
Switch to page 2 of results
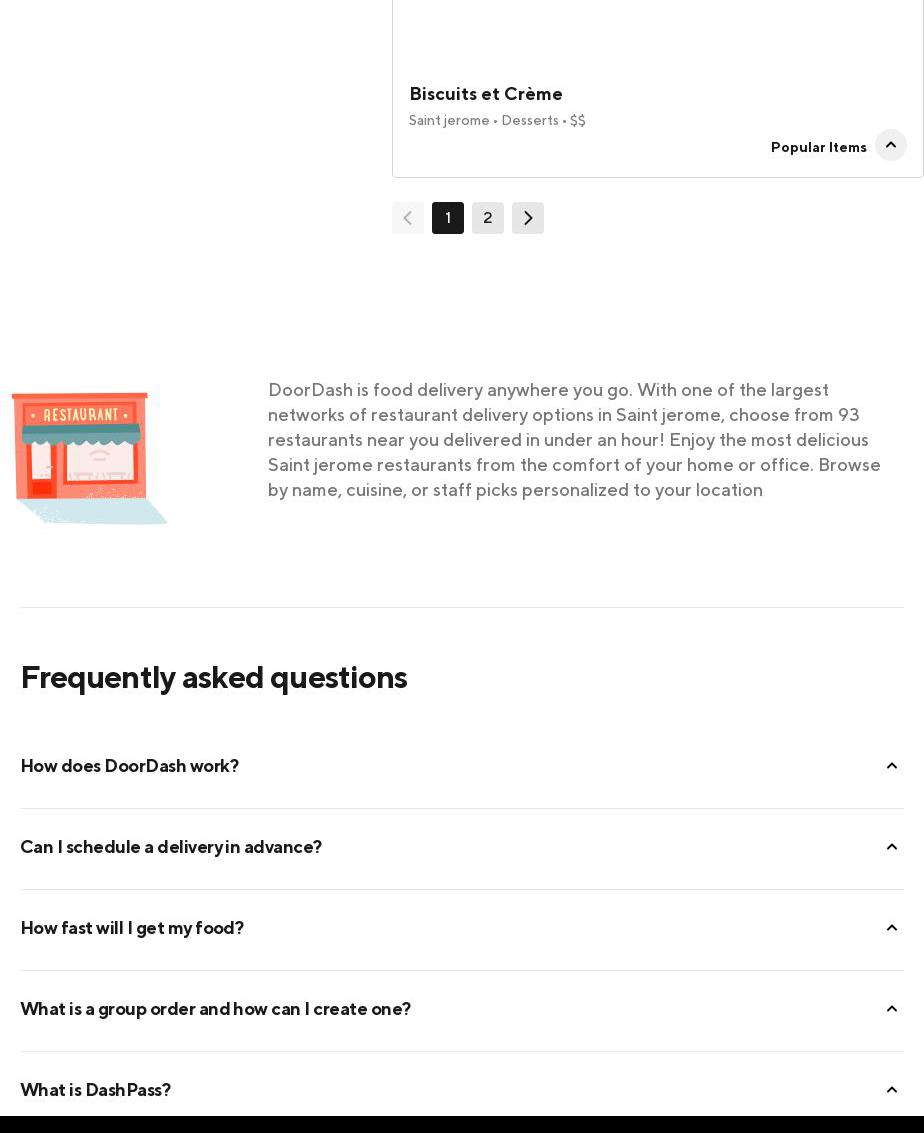(488, 218)
